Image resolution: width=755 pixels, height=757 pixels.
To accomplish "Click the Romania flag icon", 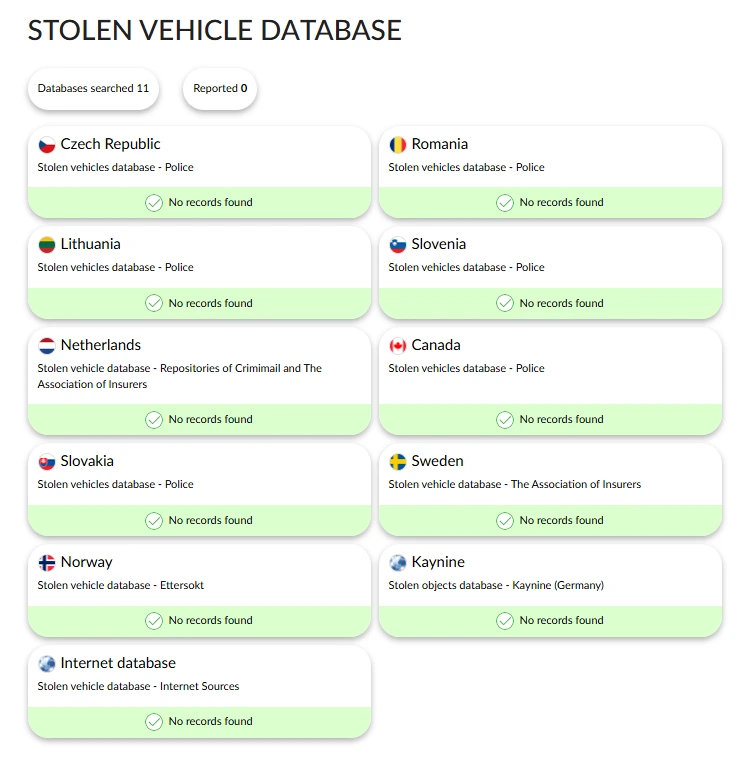I will (x=398, y=144).
